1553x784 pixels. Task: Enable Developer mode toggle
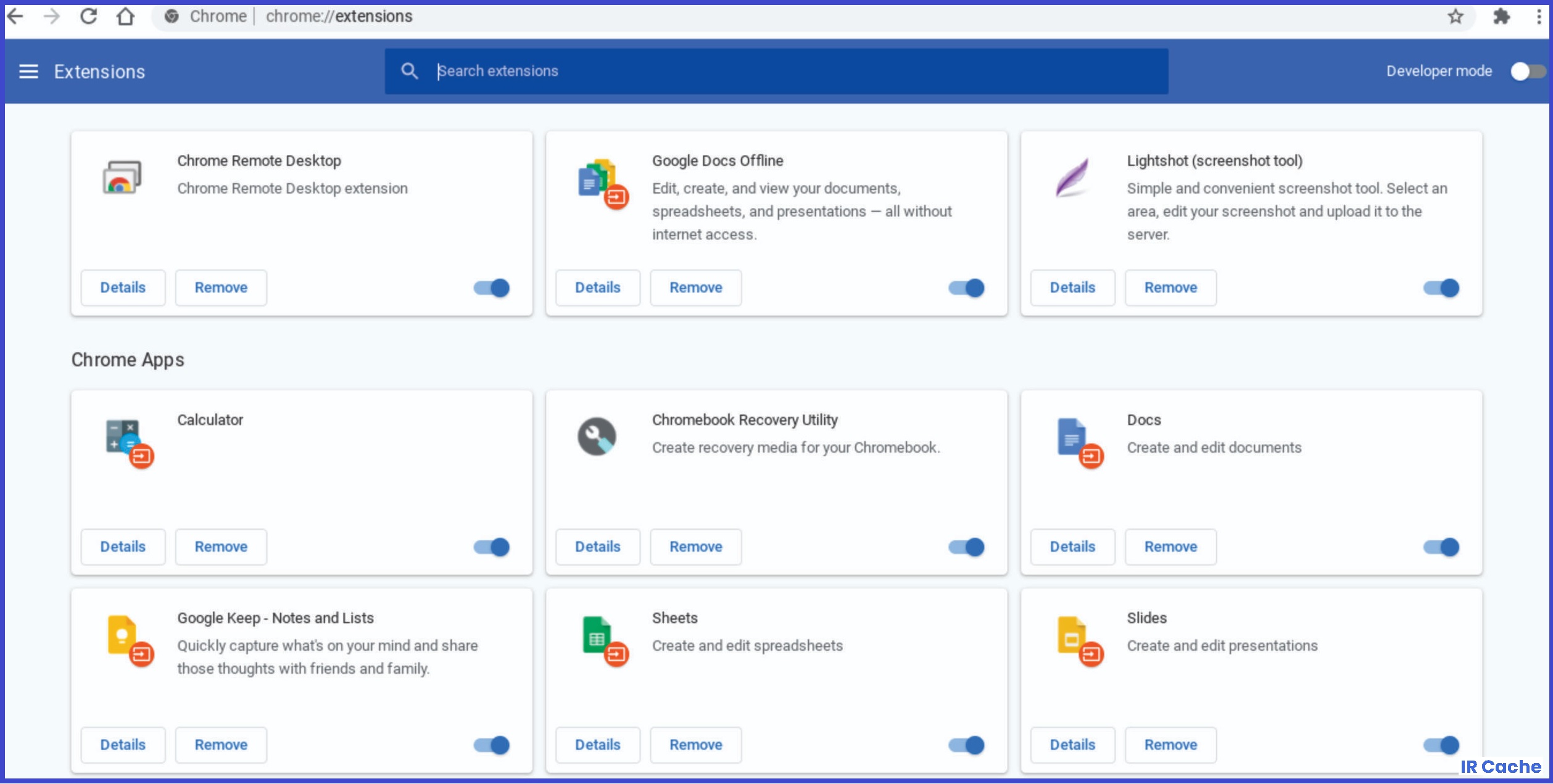pos(1528,72)
